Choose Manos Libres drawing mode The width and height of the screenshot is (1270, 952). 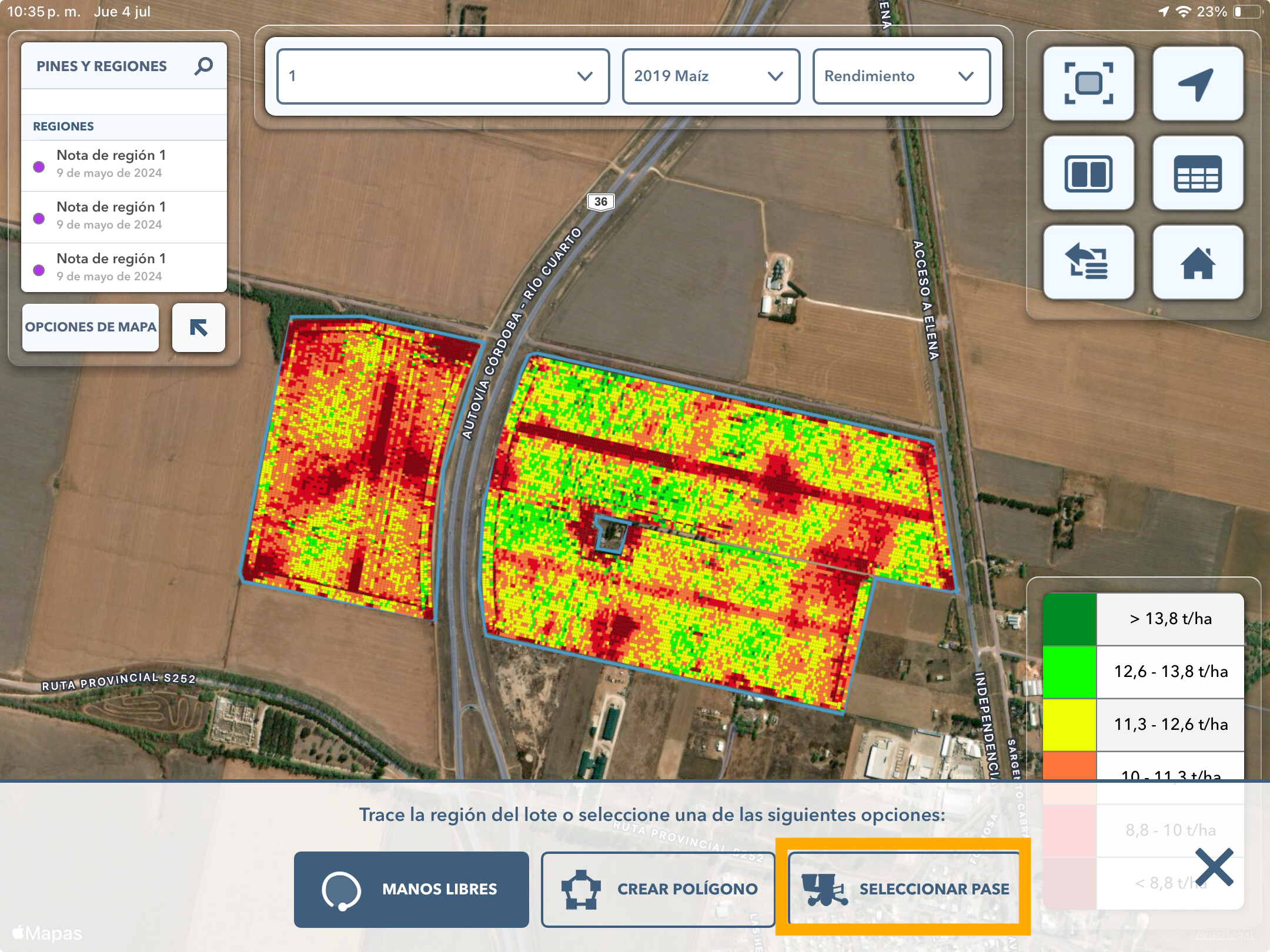(x=412, y=889)
